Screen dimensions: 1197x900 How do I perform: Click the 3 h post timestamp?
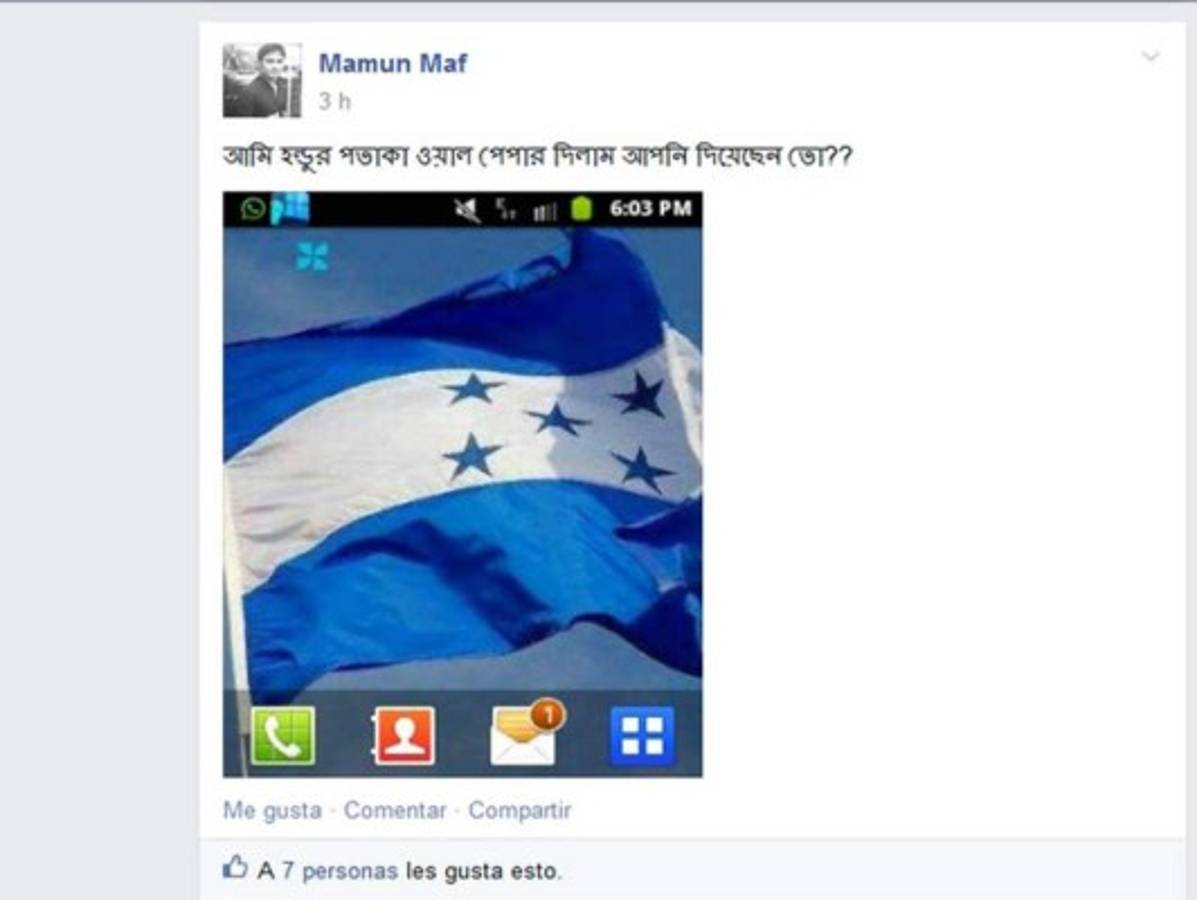coord(334,101)
